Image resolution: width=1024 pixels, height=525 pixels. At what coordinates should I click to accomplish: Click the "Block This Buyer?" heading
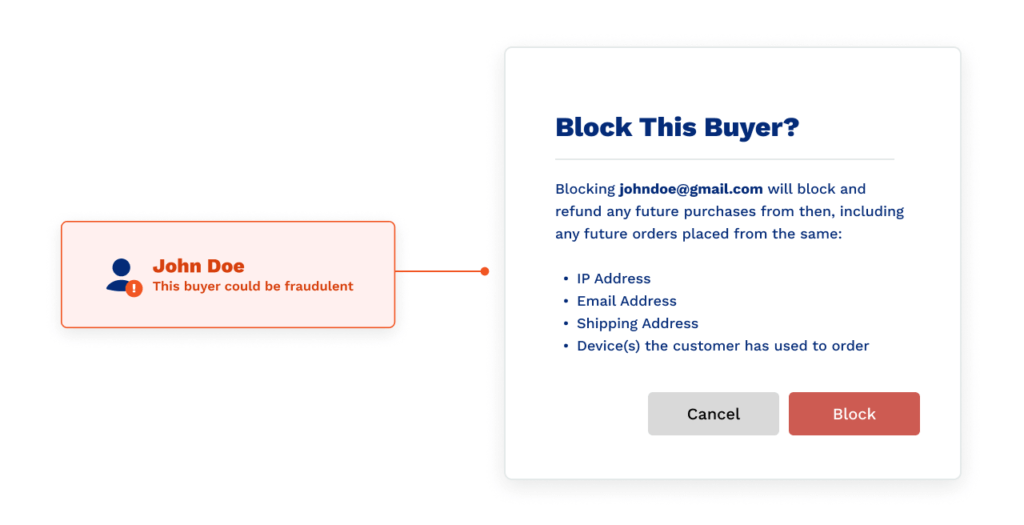(x=677, y=127)
